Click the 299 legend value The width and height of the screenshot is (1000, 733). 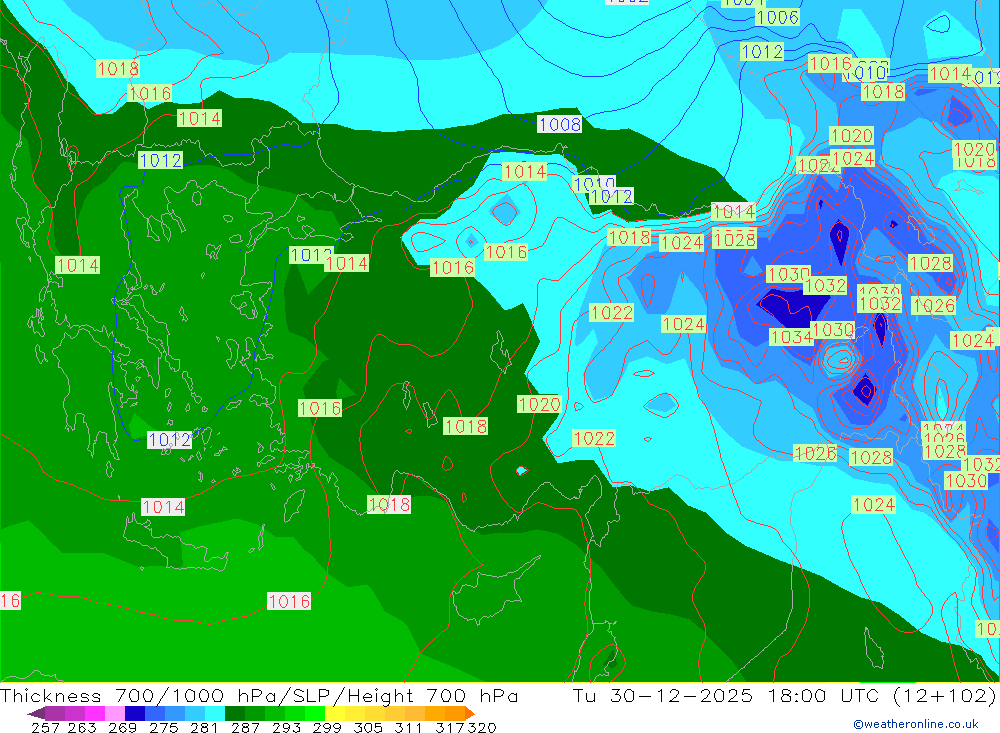click(327, 727)
